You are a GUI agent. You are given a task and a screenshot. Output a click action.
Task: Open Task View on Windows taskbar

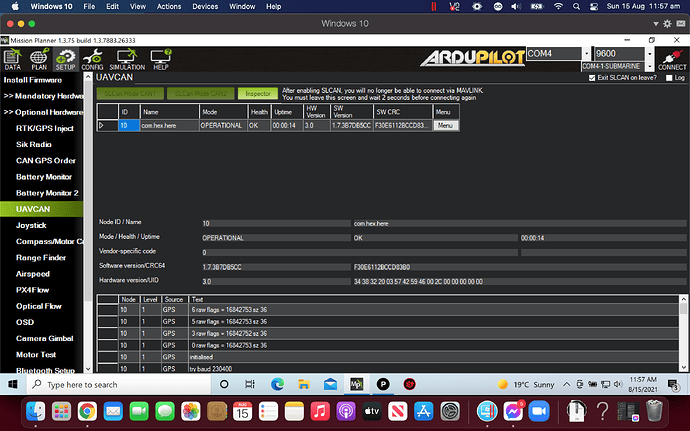pos(250,384)
